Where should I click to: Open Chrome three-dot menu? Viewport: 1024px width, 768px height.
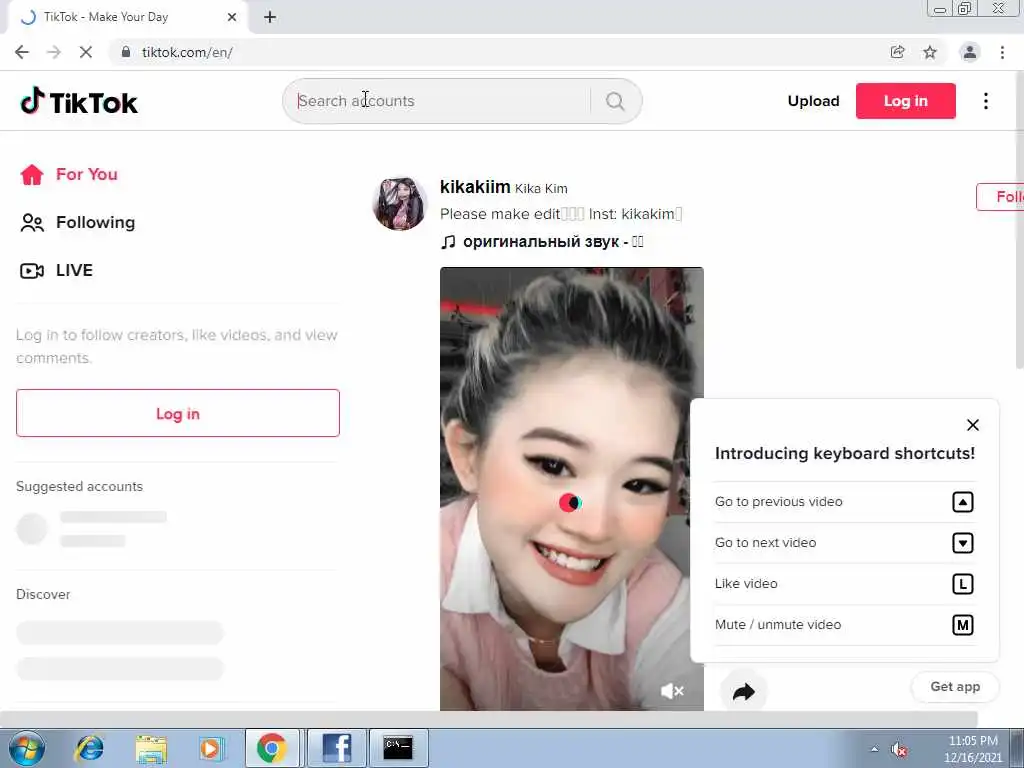[1002, 52]
